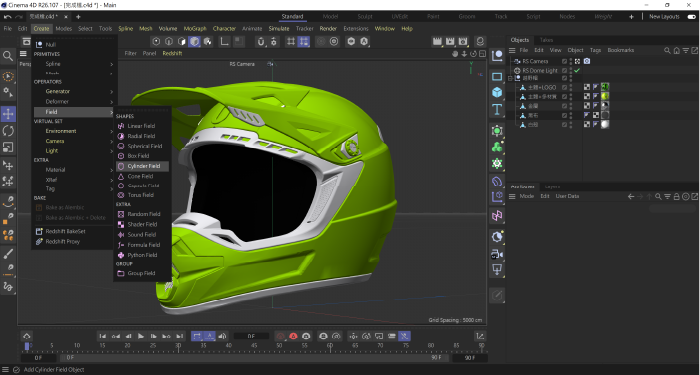Expand the Spline submenu arrow
Screen dimensions: 700x375
[x=112, y=64]
